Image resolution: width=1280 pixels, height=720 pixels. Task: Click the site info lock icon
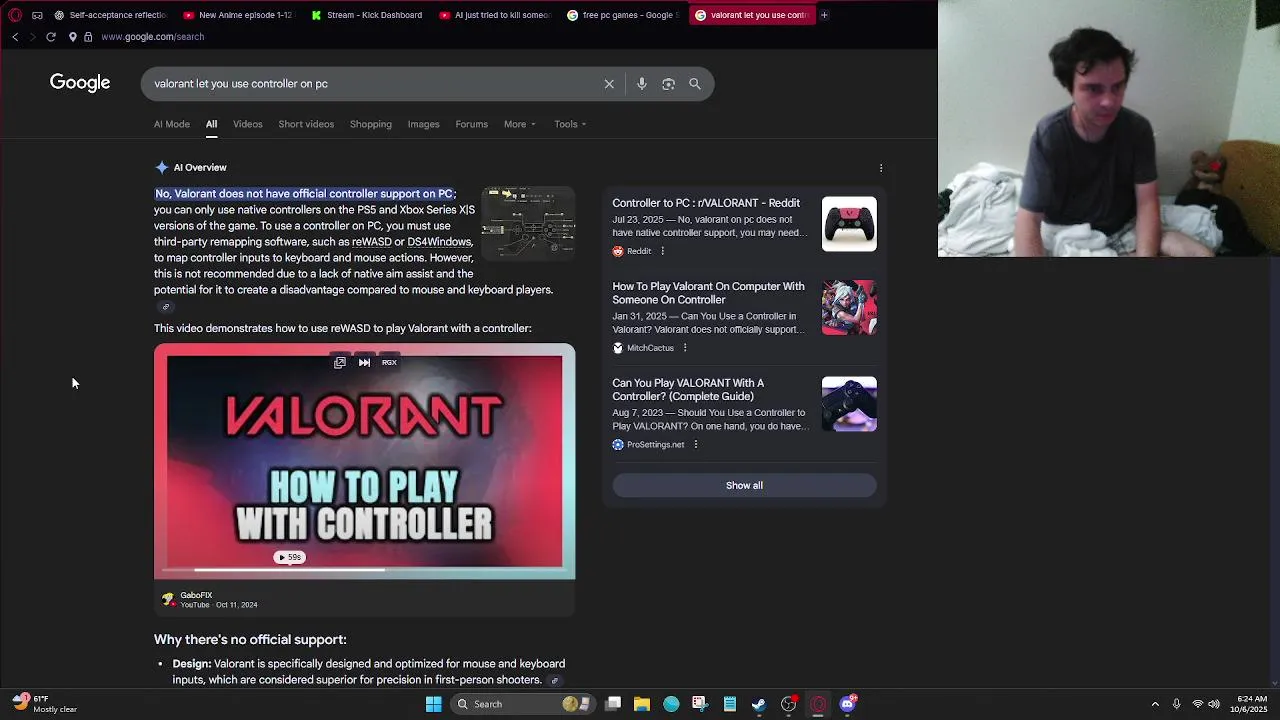88,37
